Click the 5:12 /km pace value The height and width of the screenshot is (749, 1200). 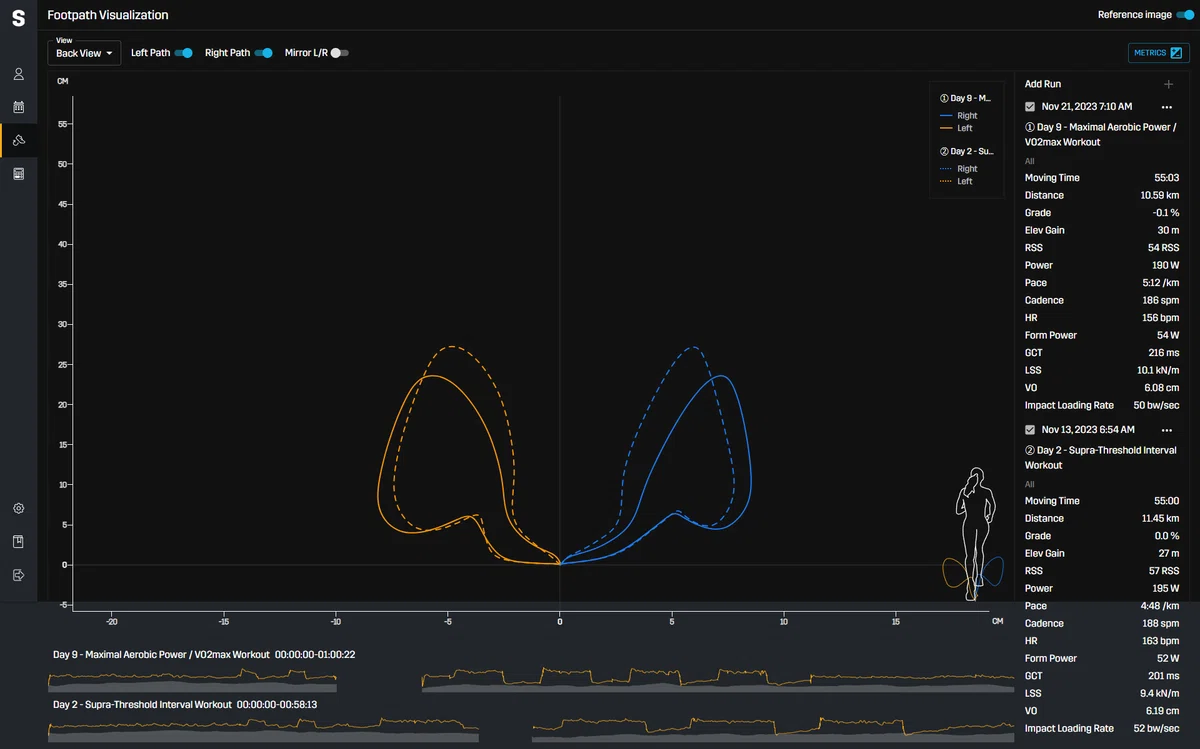1160,283
